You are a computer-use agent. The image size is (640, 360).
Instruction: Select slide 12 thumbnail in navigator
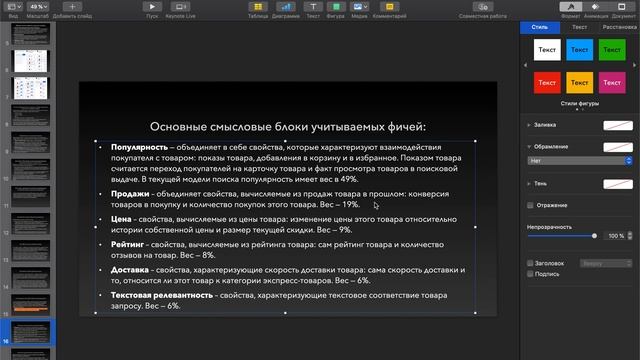31,224
